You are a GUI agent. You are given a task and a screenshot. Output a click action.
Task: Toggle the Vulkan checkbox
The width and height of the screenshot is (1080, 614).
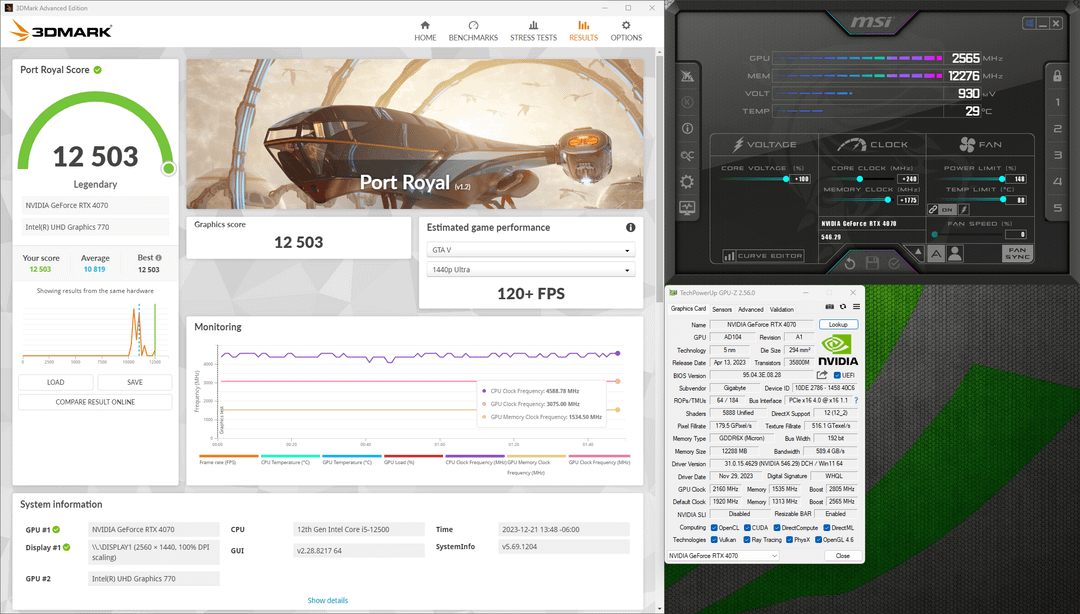714,540
